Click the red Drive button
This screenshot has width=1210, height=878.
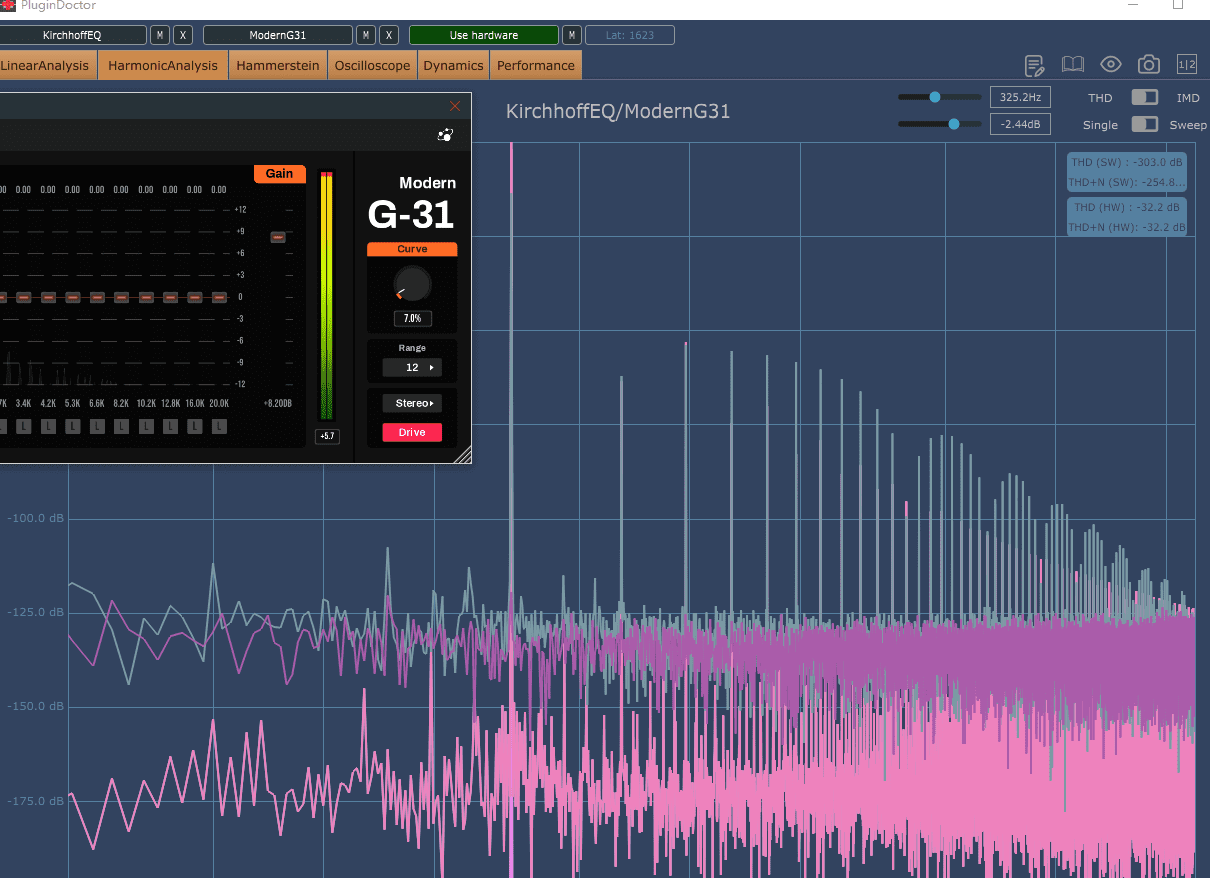pyautogui.click(x=412, y=432)
